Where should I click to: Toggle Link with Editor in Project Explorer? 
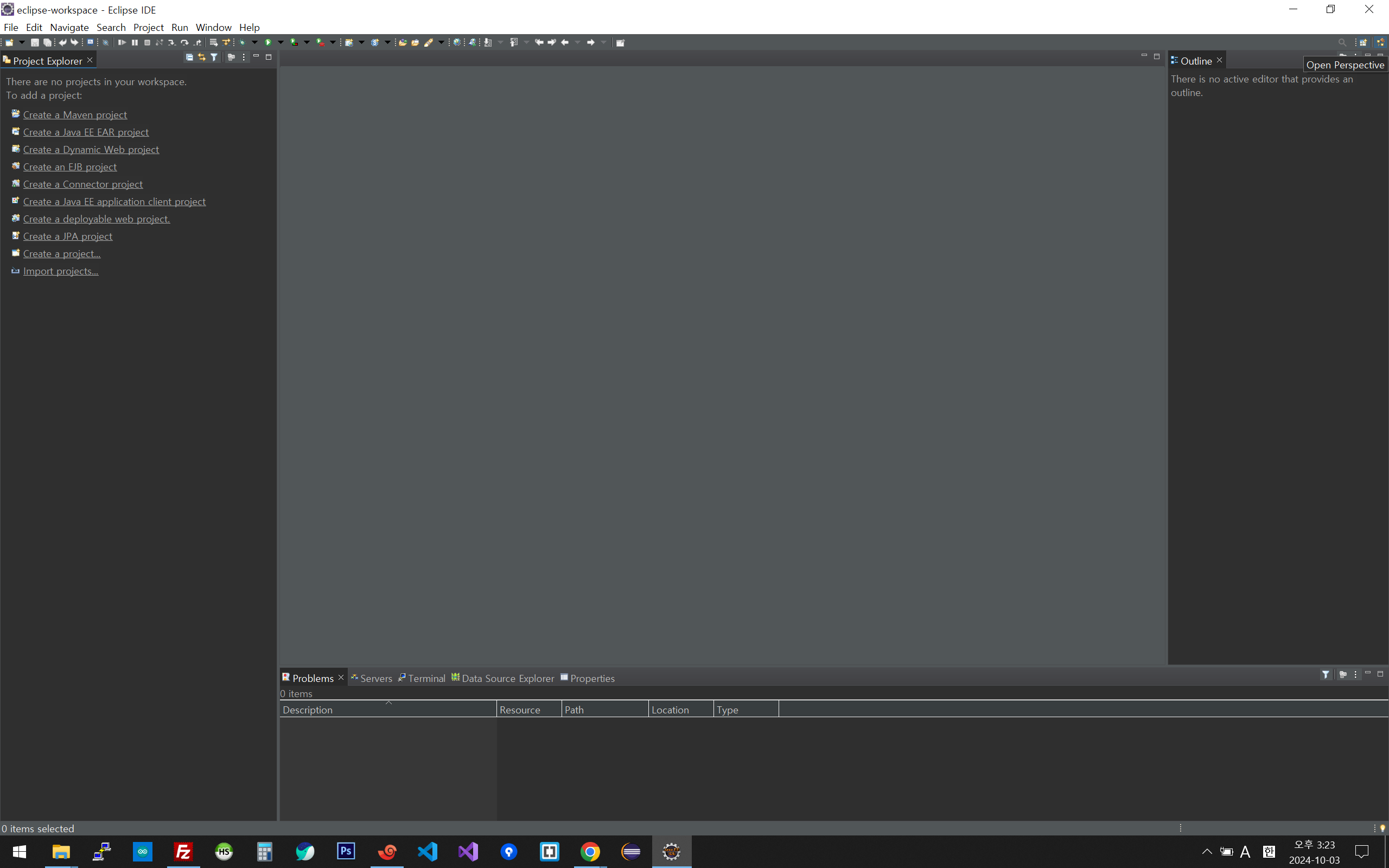[x=201, y=58]
